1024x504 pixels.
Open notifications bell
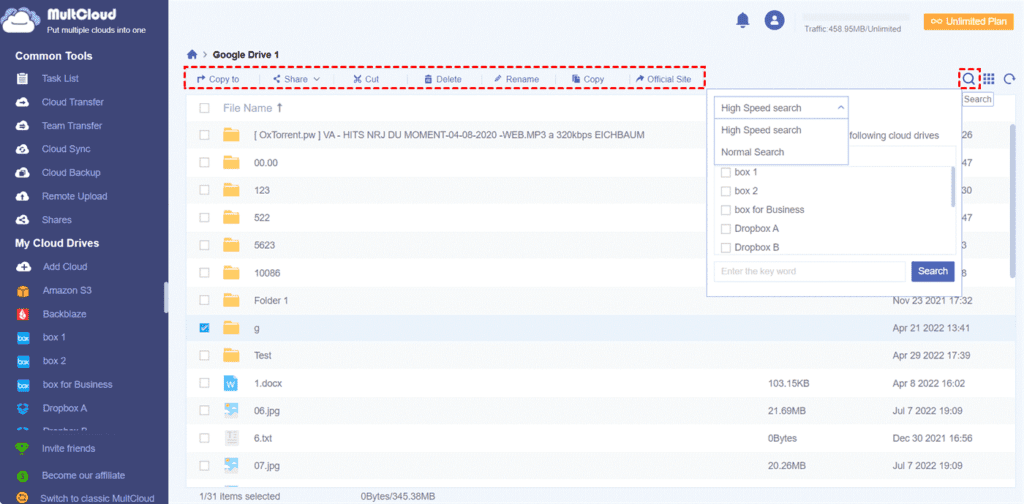coord(743,20)
